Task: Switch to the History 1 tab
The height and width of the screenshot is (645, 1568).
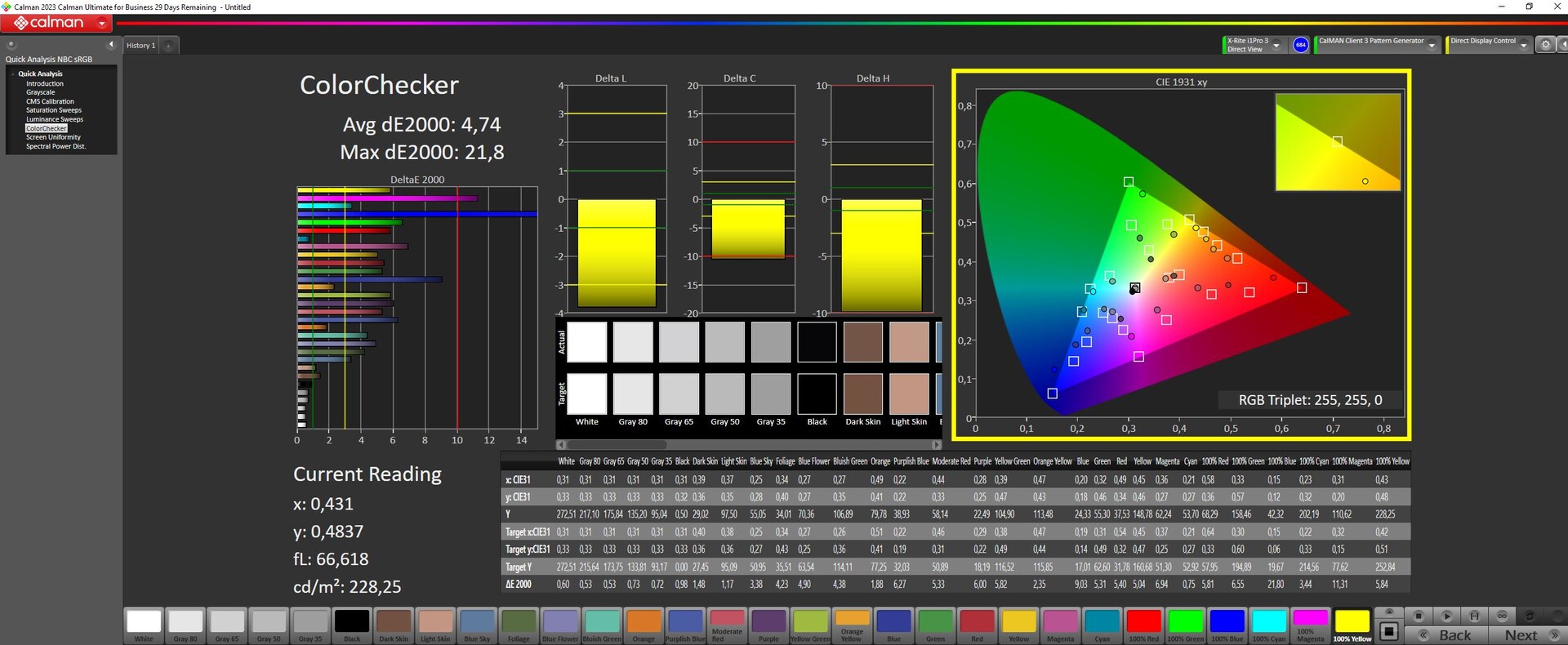Action: (x=140, y=46)
